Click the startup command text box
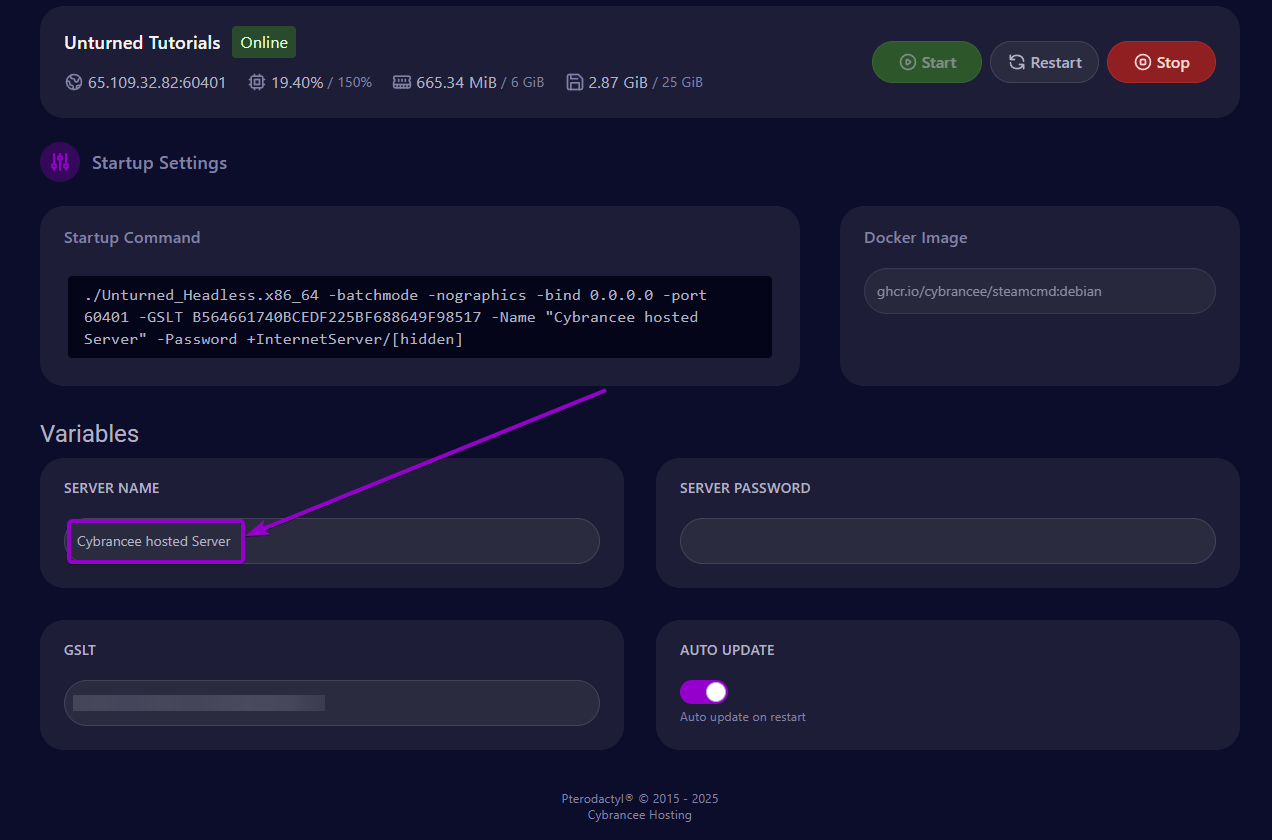 (420, 317)
